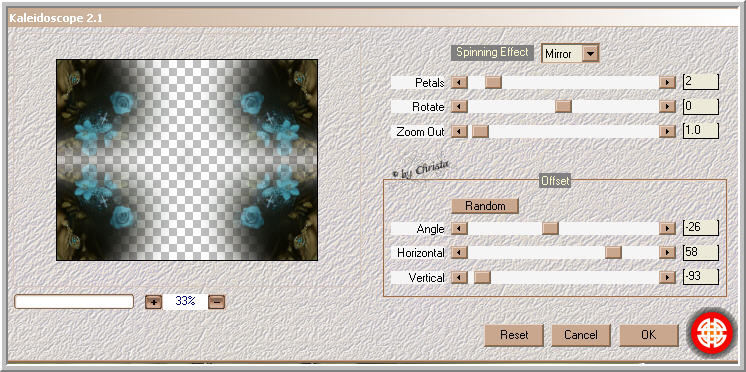This screenshot has height=372, width=746.
Task: Zoom in preview with plus button
Action: (153, 302)
